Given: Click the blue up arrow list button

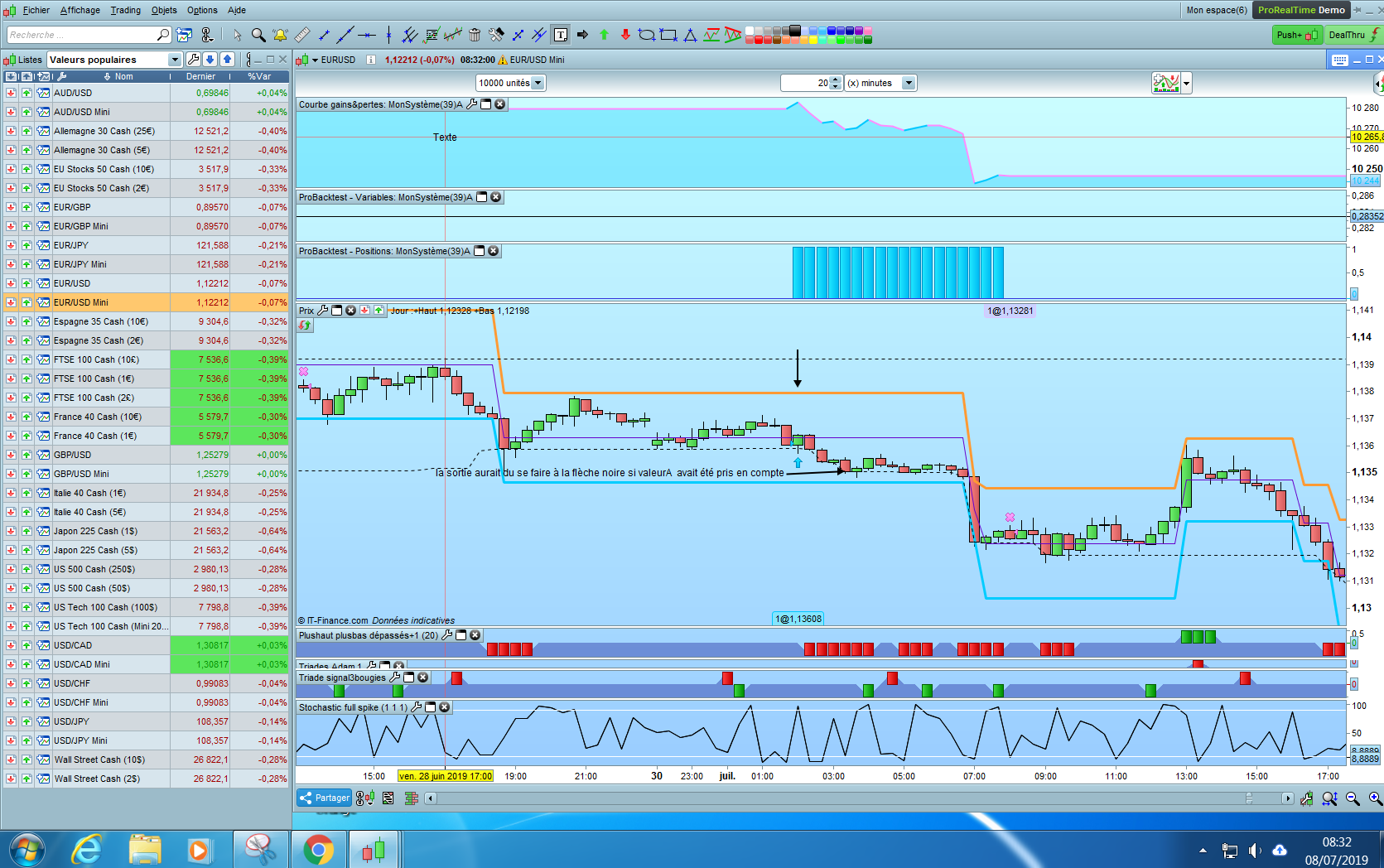Looking at the screenshot, I should (228, 60).
